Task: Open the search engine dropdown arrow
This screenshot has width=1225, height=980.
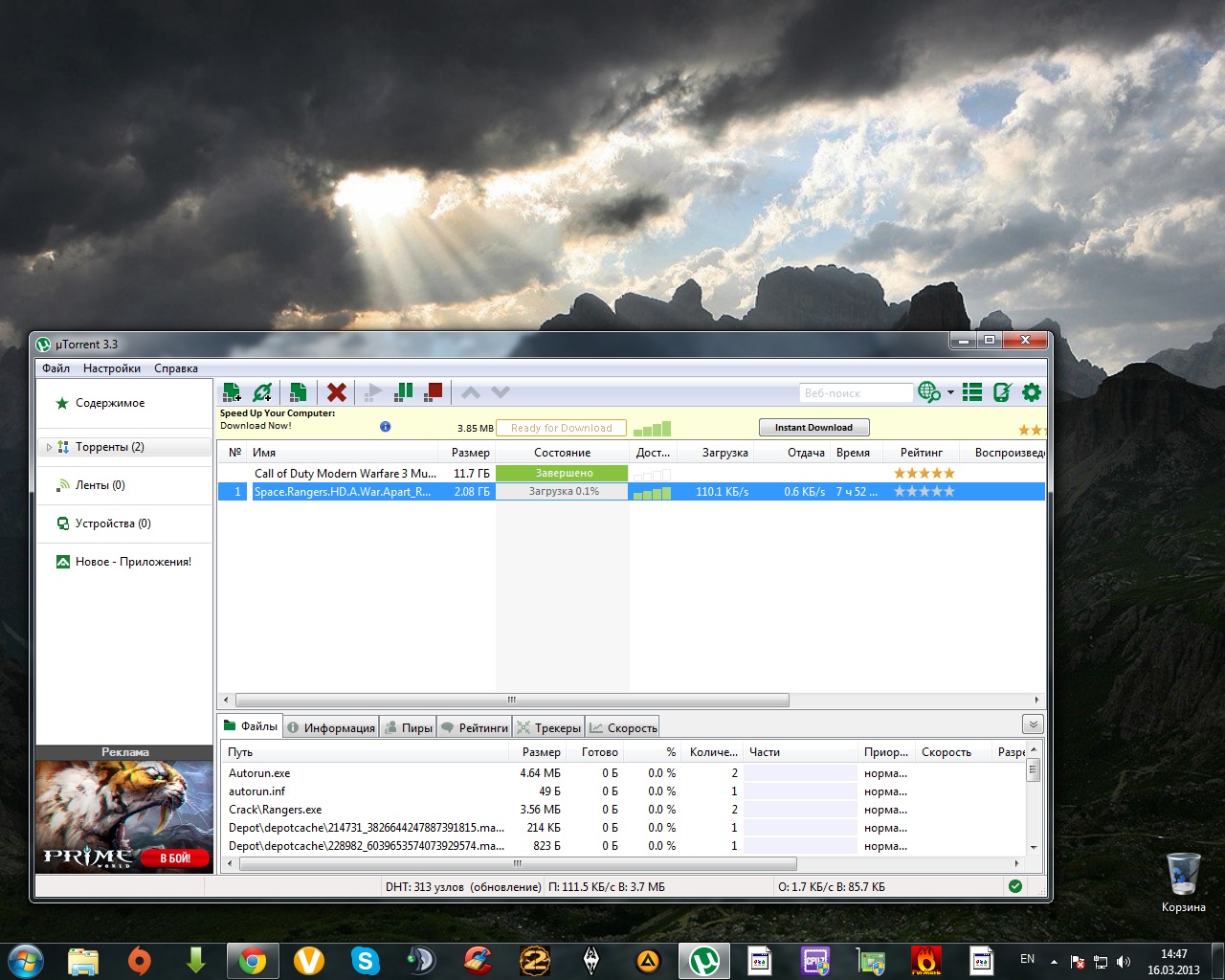Action: point(950,392)
